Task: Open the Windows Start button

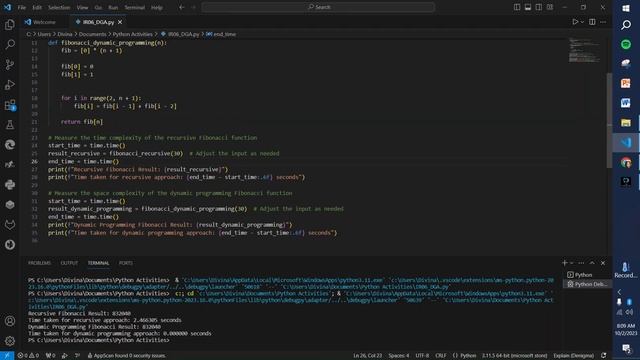Action: [626, 8]
